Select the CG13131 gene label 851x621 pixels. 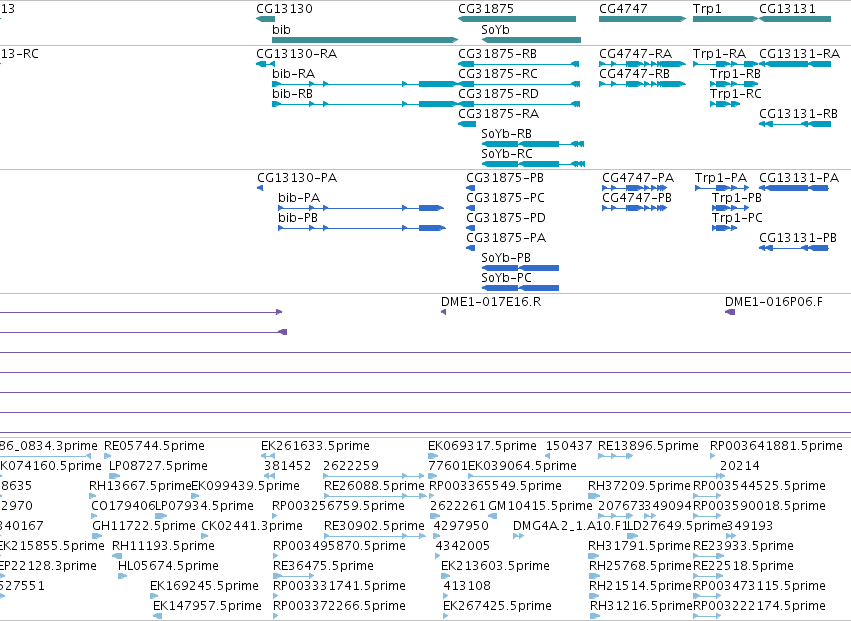tap(787, 9)
